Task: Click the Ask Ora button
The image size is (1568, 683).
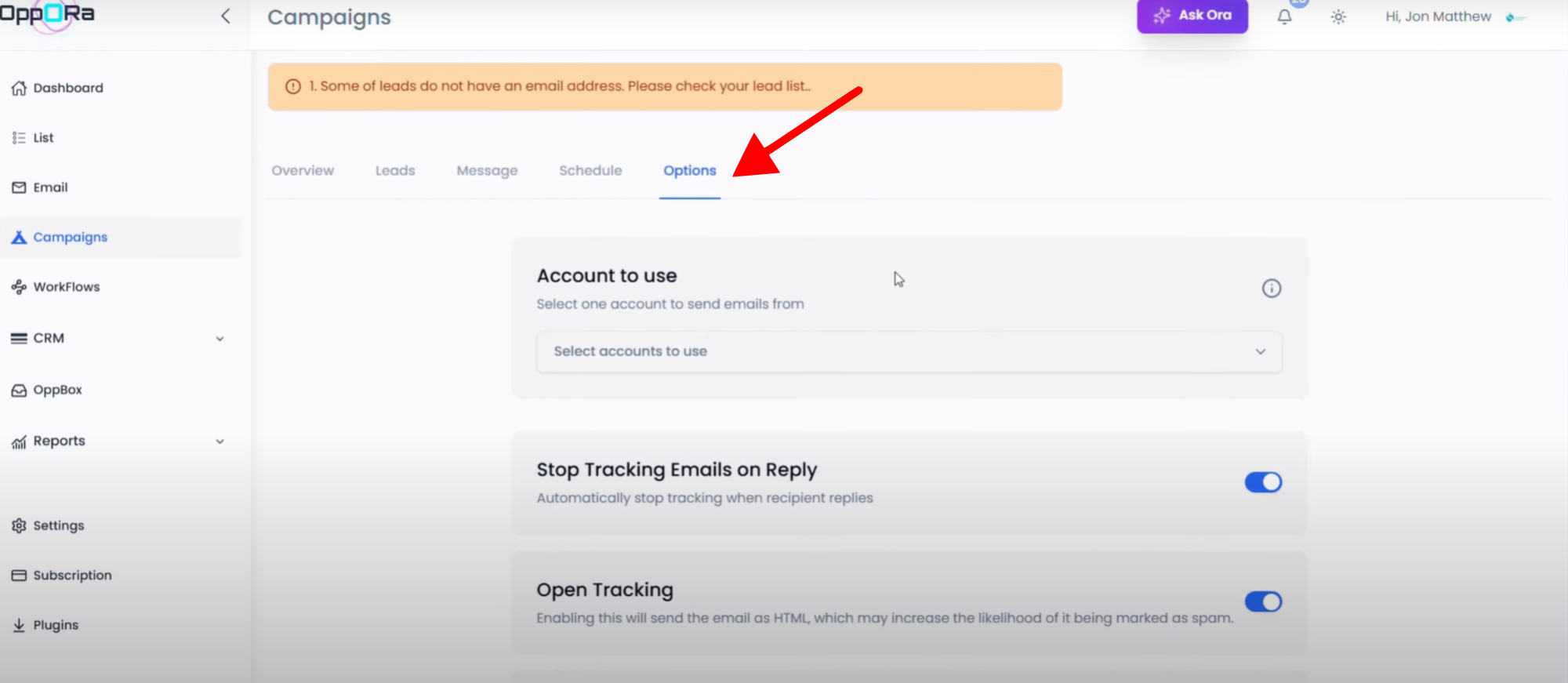Action: 1192,16
